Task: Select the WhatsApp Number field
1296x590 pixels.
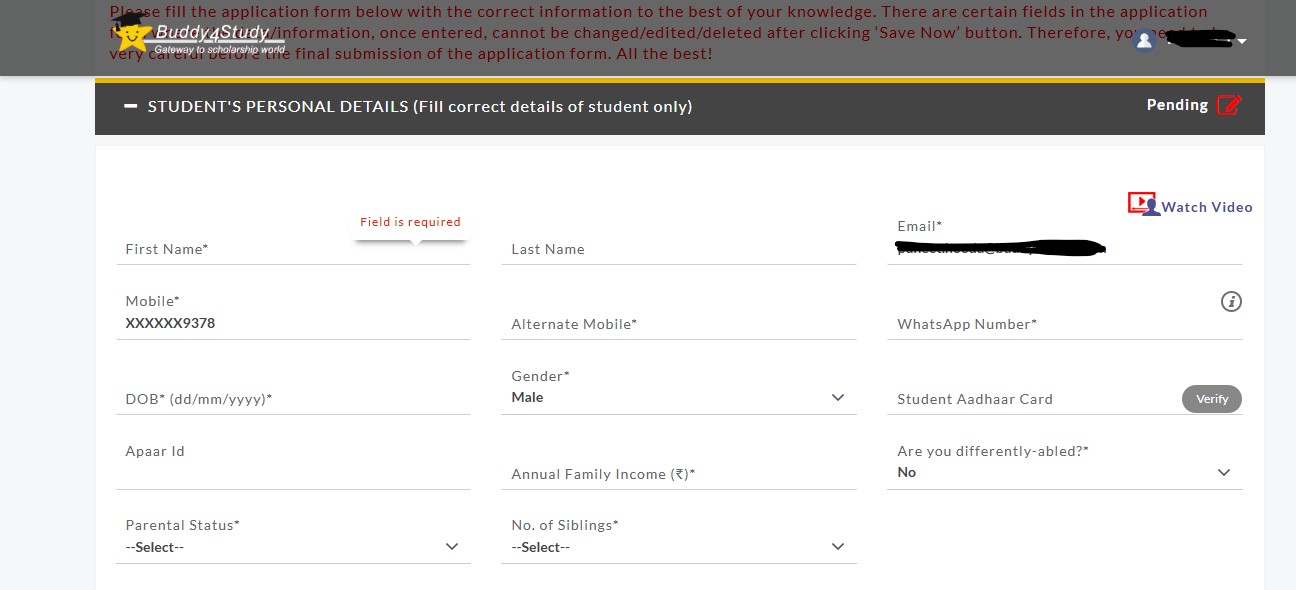Action: [1064, 324]
